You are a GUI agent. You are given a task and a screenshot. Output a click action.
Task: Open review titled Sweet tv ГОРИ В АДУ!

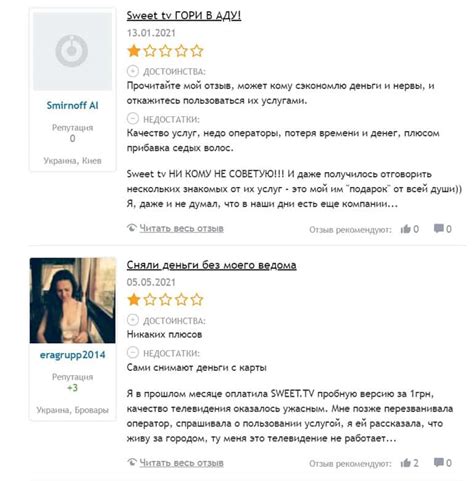coord(184,16)
